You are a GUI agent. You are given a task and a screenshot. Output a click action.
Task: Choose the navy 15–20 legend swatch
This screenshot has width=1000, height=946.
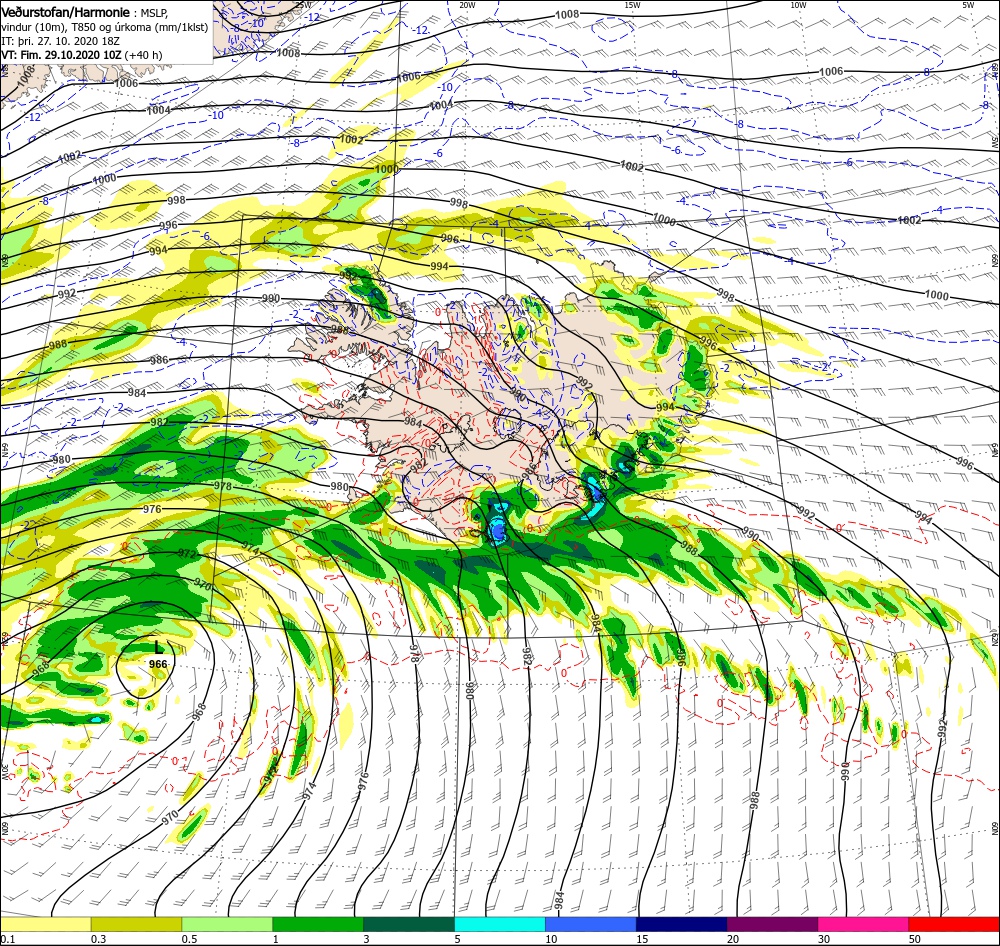[681, 924]
